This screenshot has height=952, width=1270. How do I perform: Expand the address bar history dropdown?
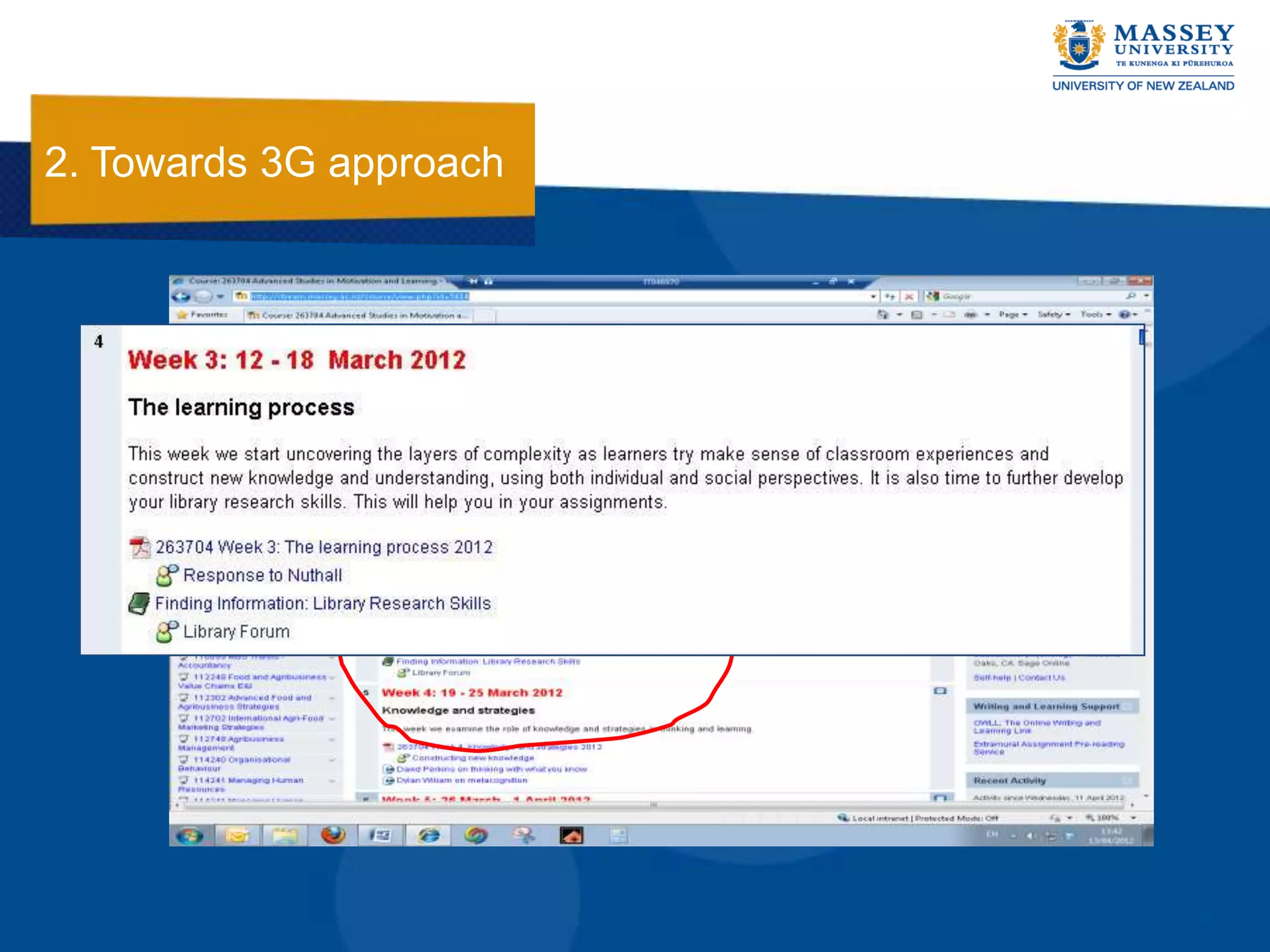pos(873,297)
